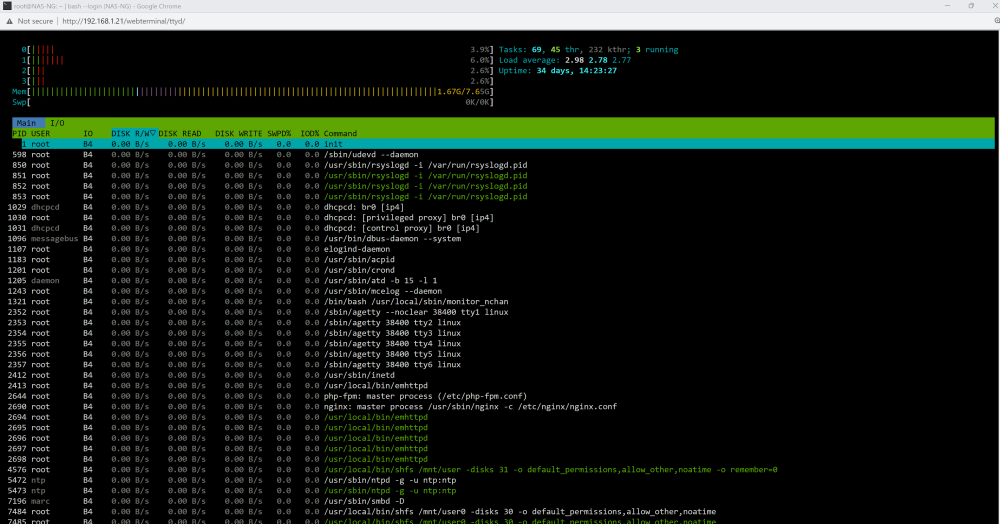Image resolution: width=1000 pixels, height=524 pixels.
Task: Click the Not secure warning icon
Action: (10, 21)
